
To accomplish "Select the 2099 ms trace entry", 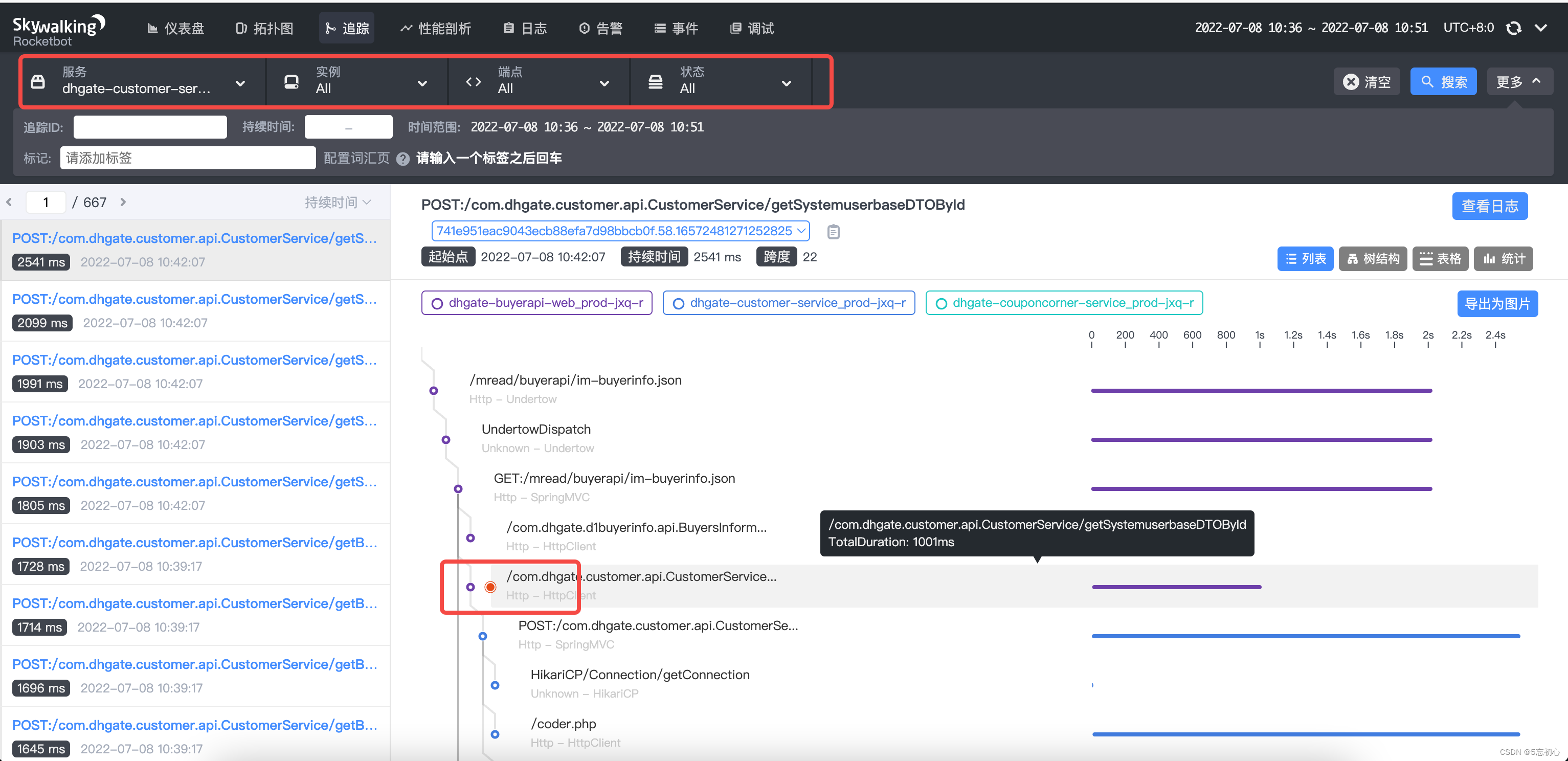I will coord(195,311).
